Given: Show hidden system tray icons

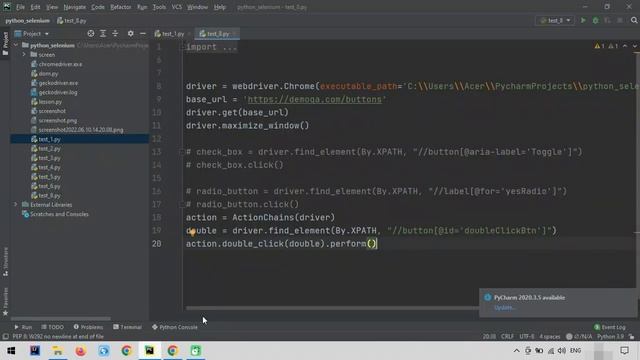Looking at the screenshot, I should 516,351.
